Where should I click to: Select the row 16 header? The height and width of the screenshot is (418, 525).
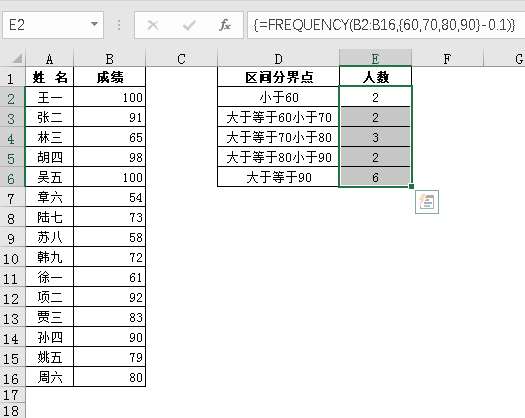11,378
